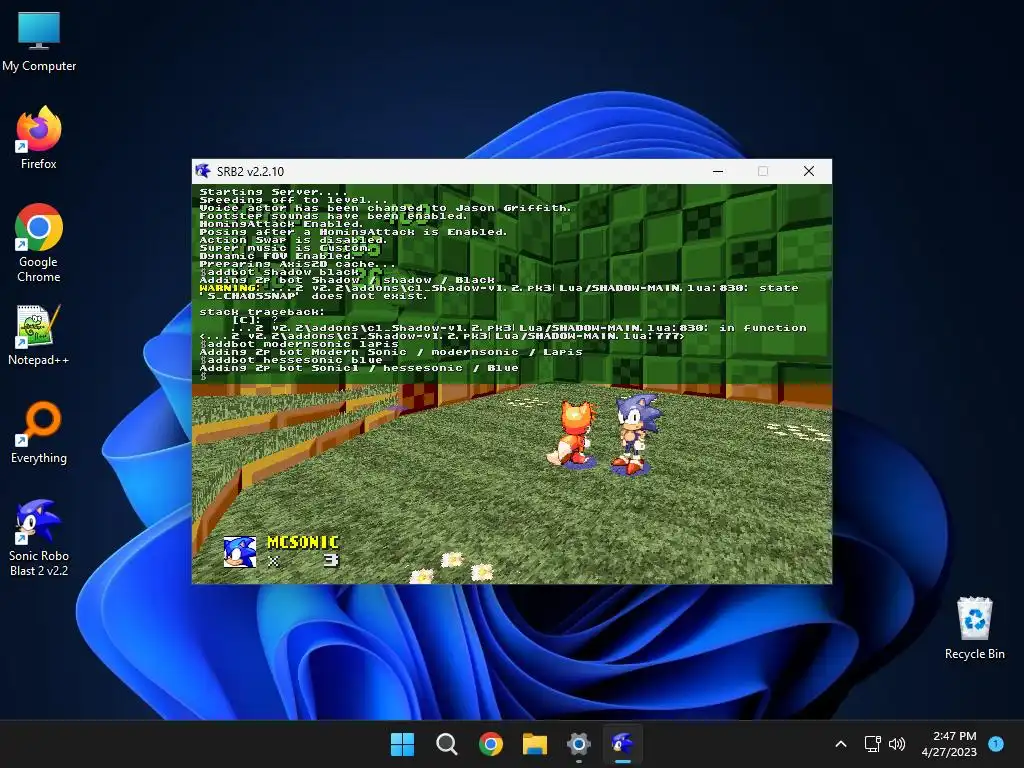Select the Notepad++ desktop shortcut
The height and width of the screenshot is (768, 1024).
tap(39, 335)
